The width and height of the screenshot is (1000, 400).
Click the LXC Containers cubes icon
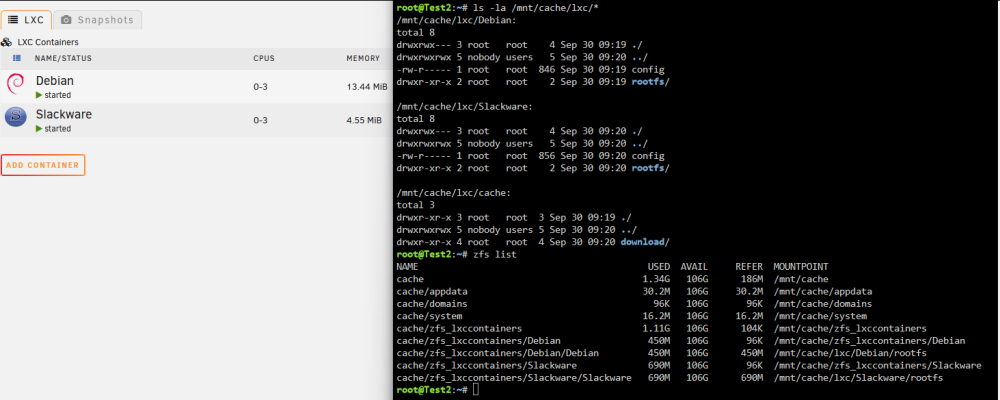tap(7, 42)
